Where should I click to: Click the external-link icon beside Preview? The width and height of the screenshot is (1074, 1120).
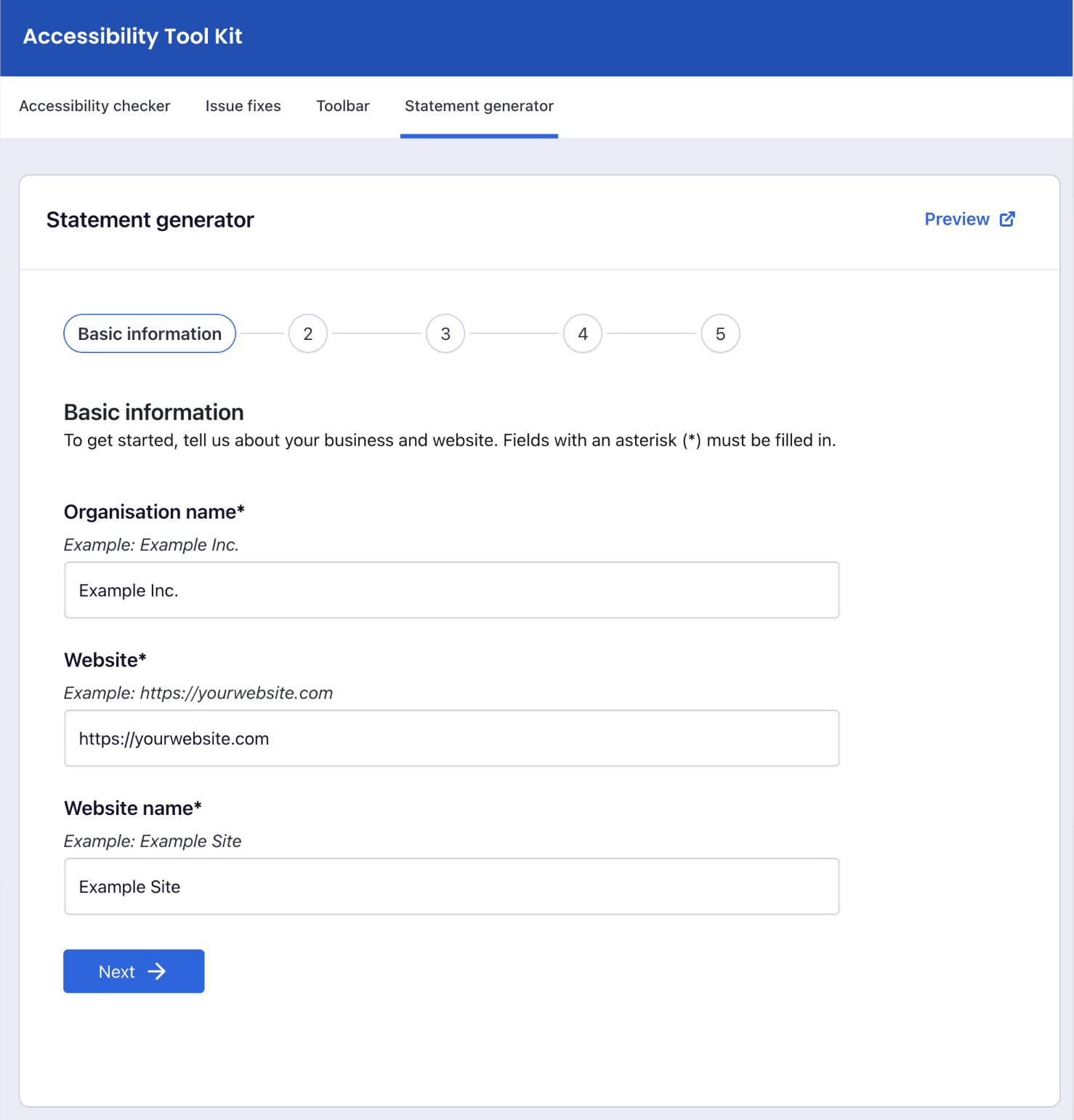pos(1007,219)
